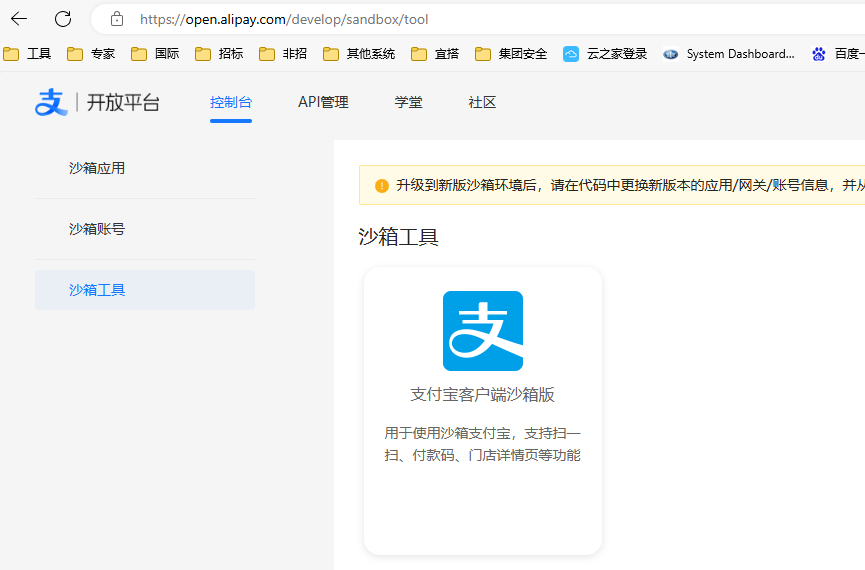Open the System Dashboard bookmark
This screenshot has width=865, height=570.
(x=729, y=54)
